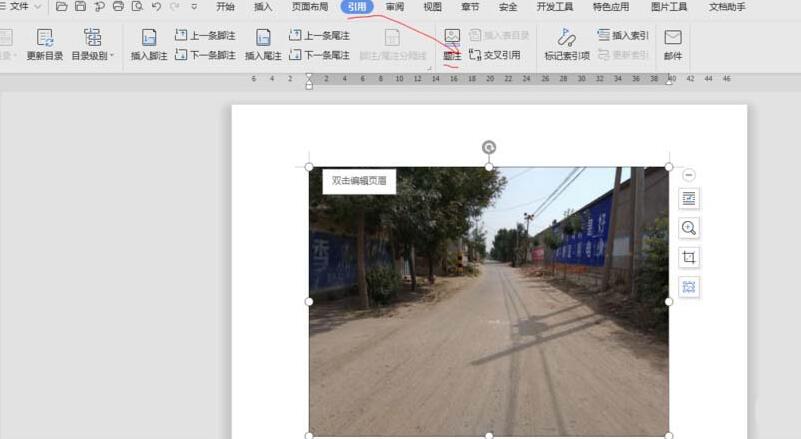Click Update Table of Contents (更新目录)

pos(45,45)
